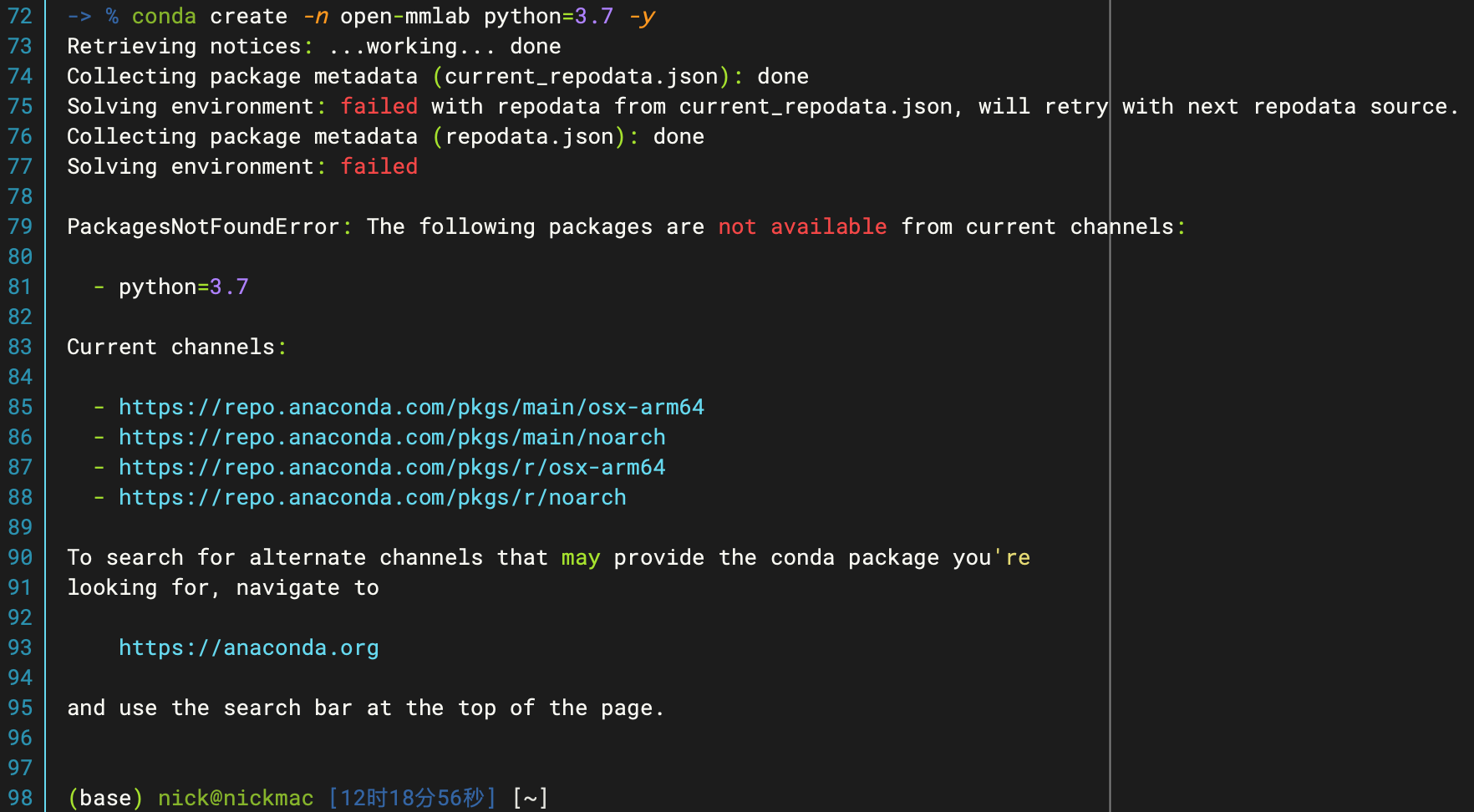Click 'PackagesNotFoundError' text

tap(203, 226)
